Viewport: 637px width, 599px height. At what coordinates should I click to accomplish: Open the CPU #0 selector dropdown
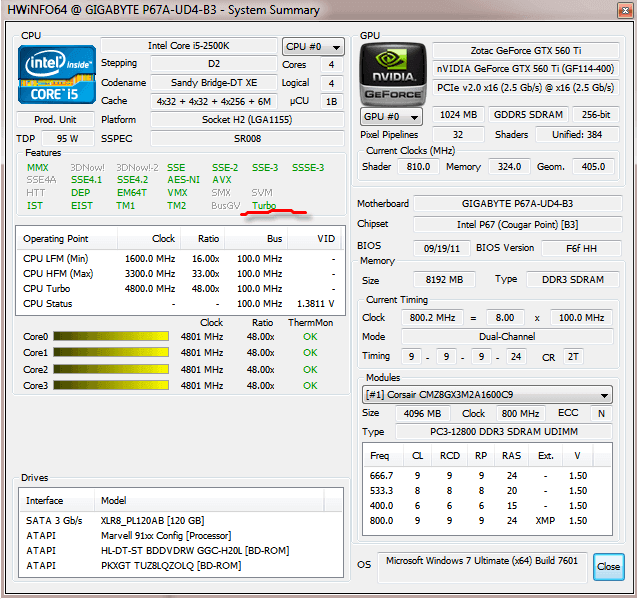[x=313, y=47]
